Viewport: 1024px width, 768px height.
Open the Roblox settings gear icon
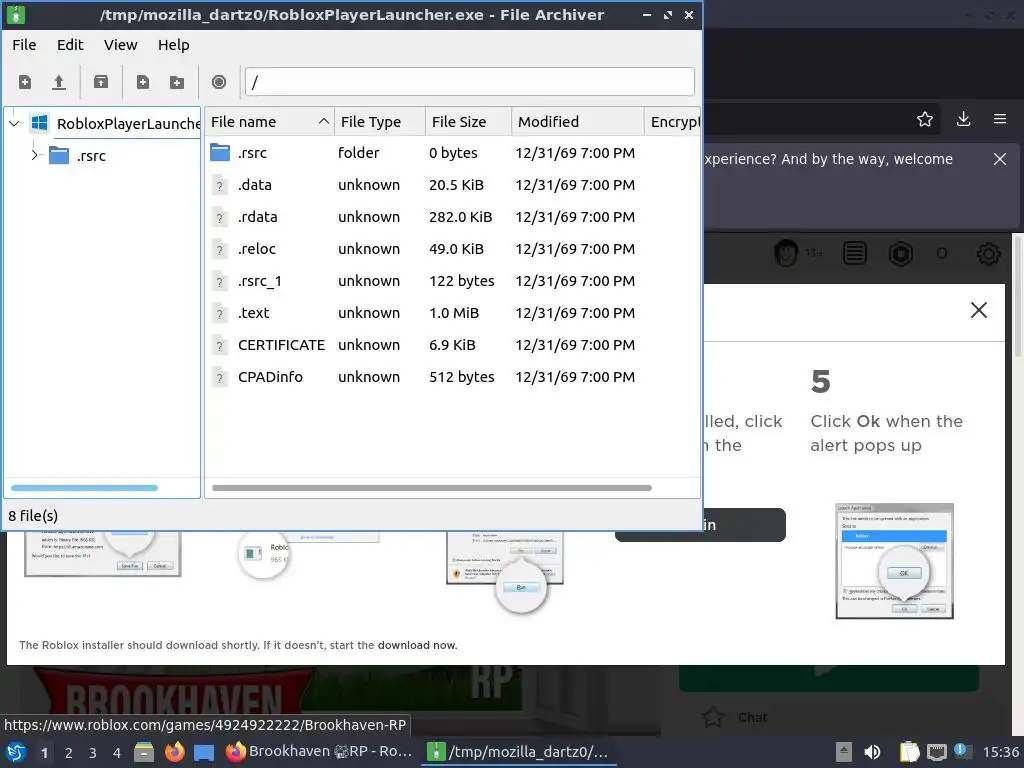[x=989, y=253]
